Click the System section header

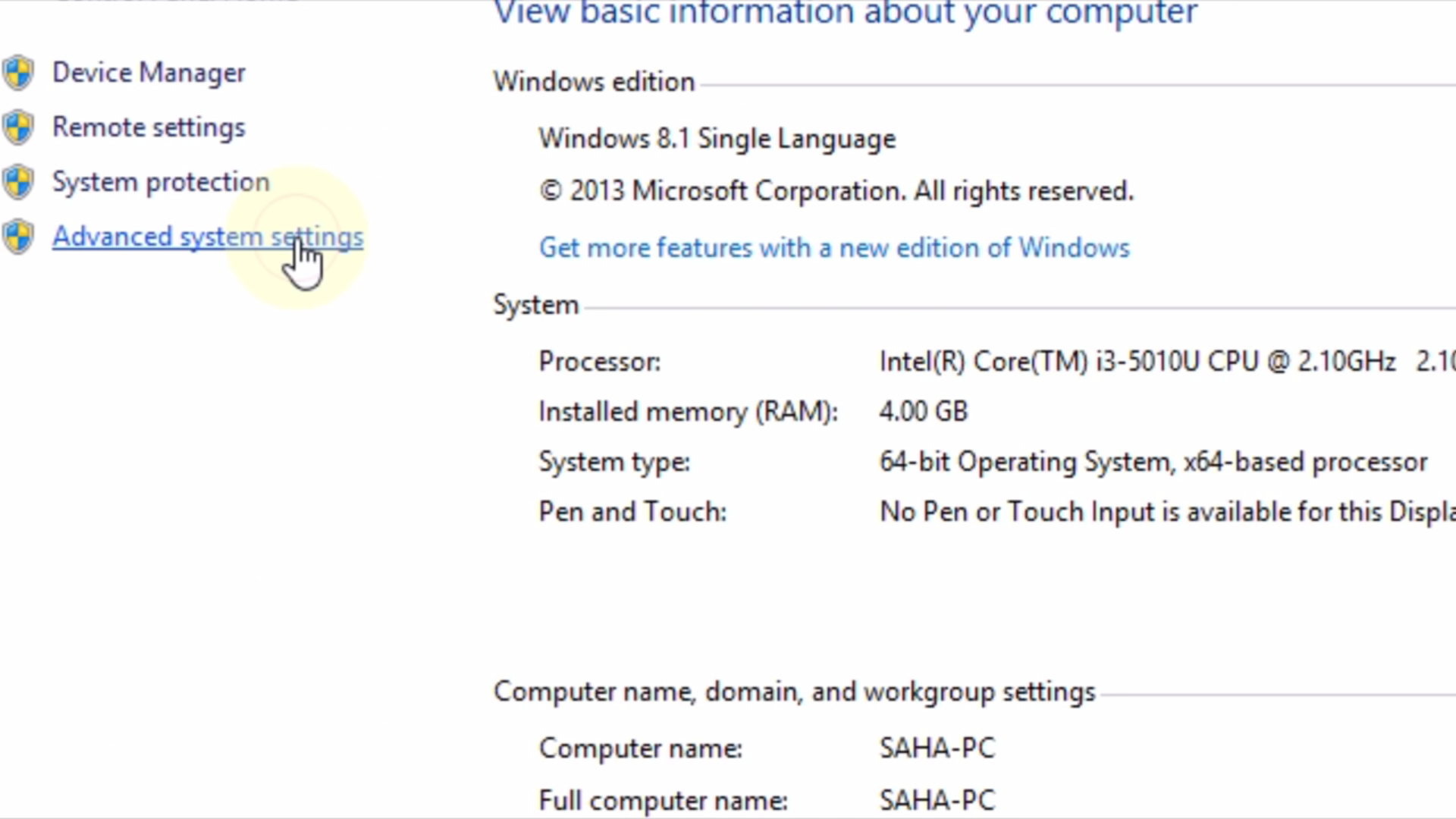point(536,304)
